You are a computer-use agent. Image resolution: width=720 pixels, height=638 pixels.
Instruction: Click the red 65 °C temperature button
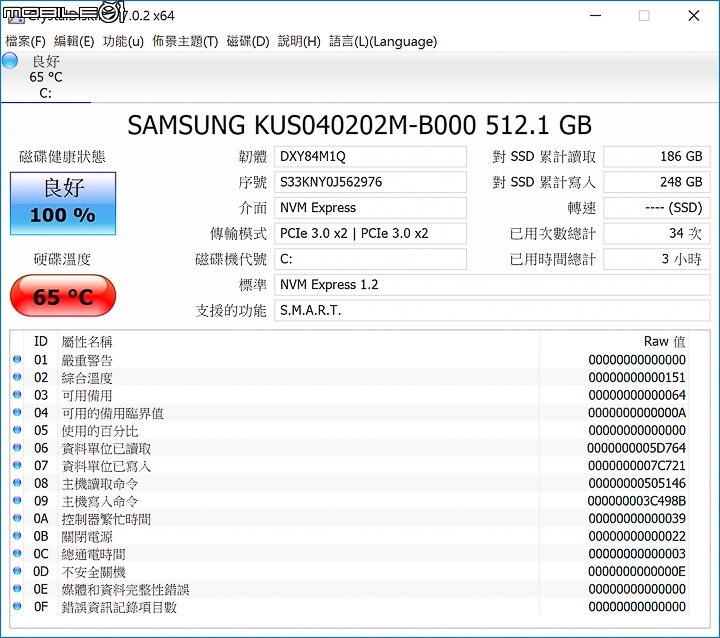tap(63, 296)
